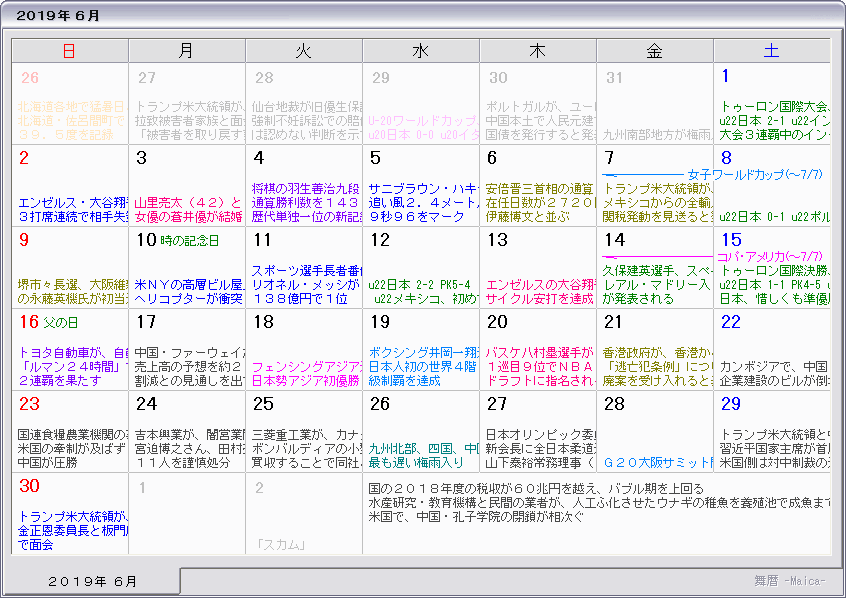The image size is (846, 598).
Task: Open the 将棋の羽生善治九段 entry on June 4
Action: (x=303, y=188)
